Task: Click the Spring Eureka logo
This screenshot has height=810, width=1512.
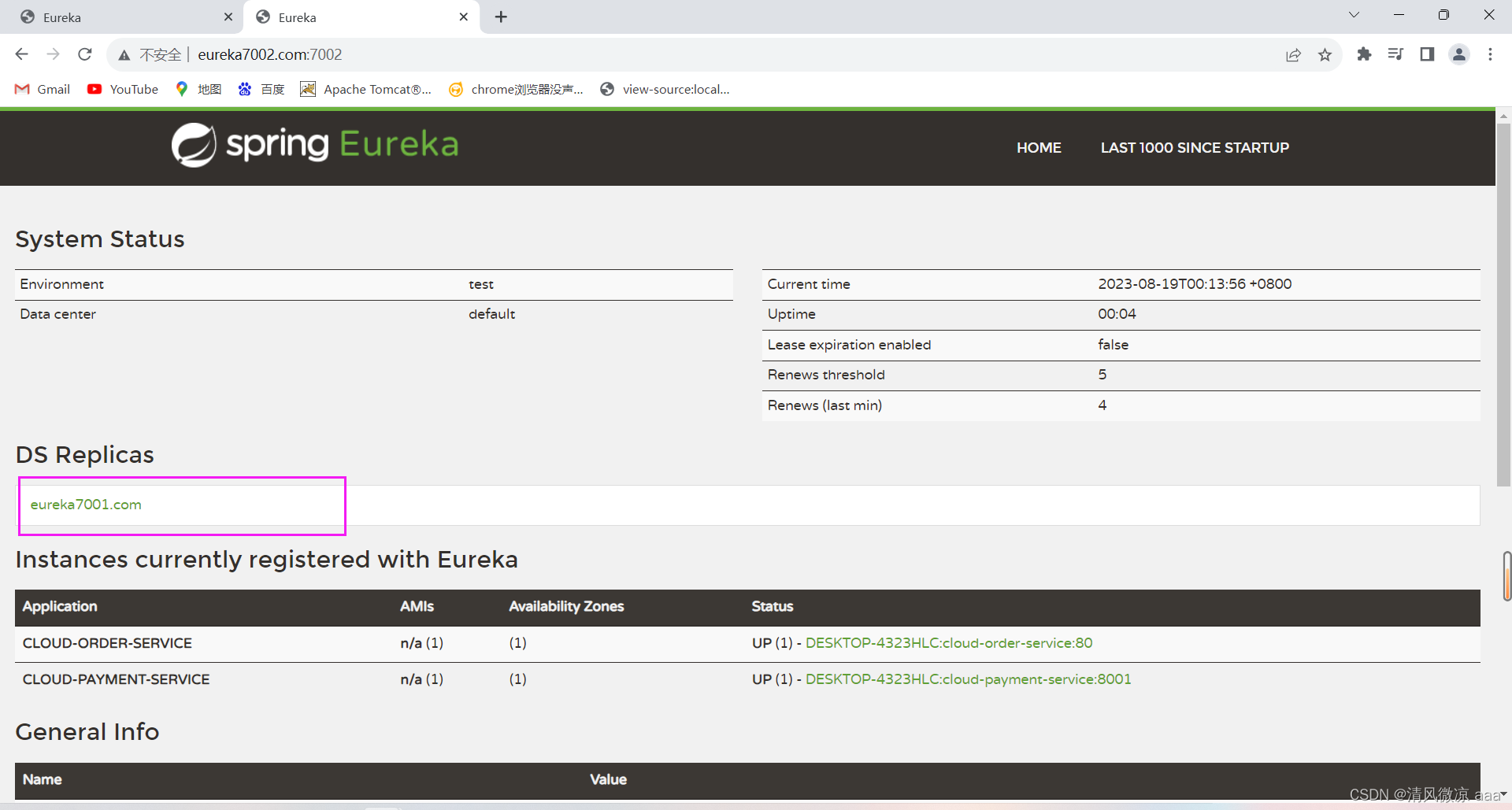Action: (315, 145)
